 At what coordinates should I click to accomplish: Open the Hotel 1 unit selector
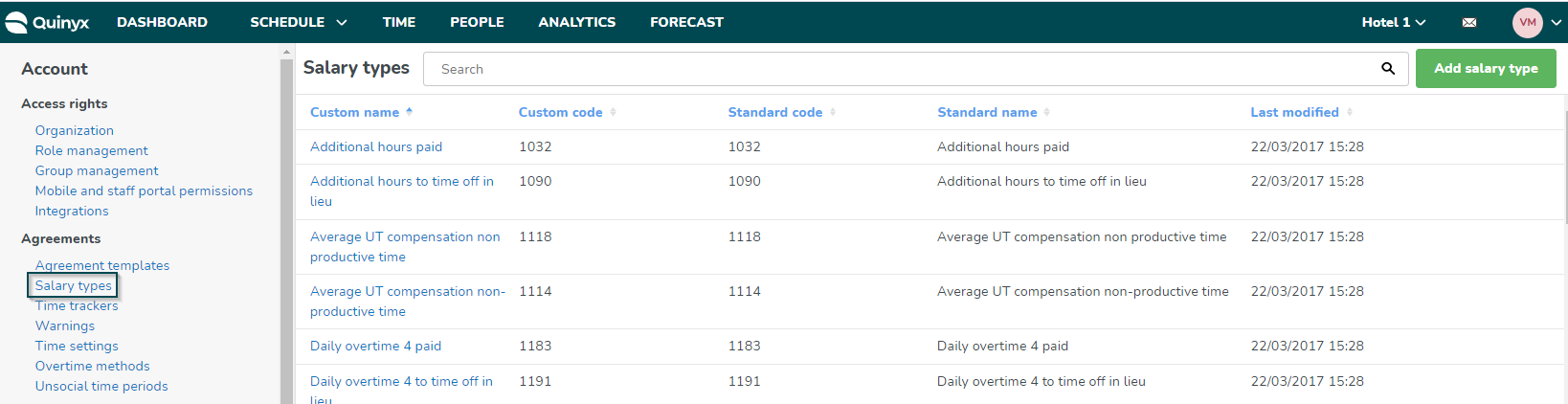point(1394,22)
